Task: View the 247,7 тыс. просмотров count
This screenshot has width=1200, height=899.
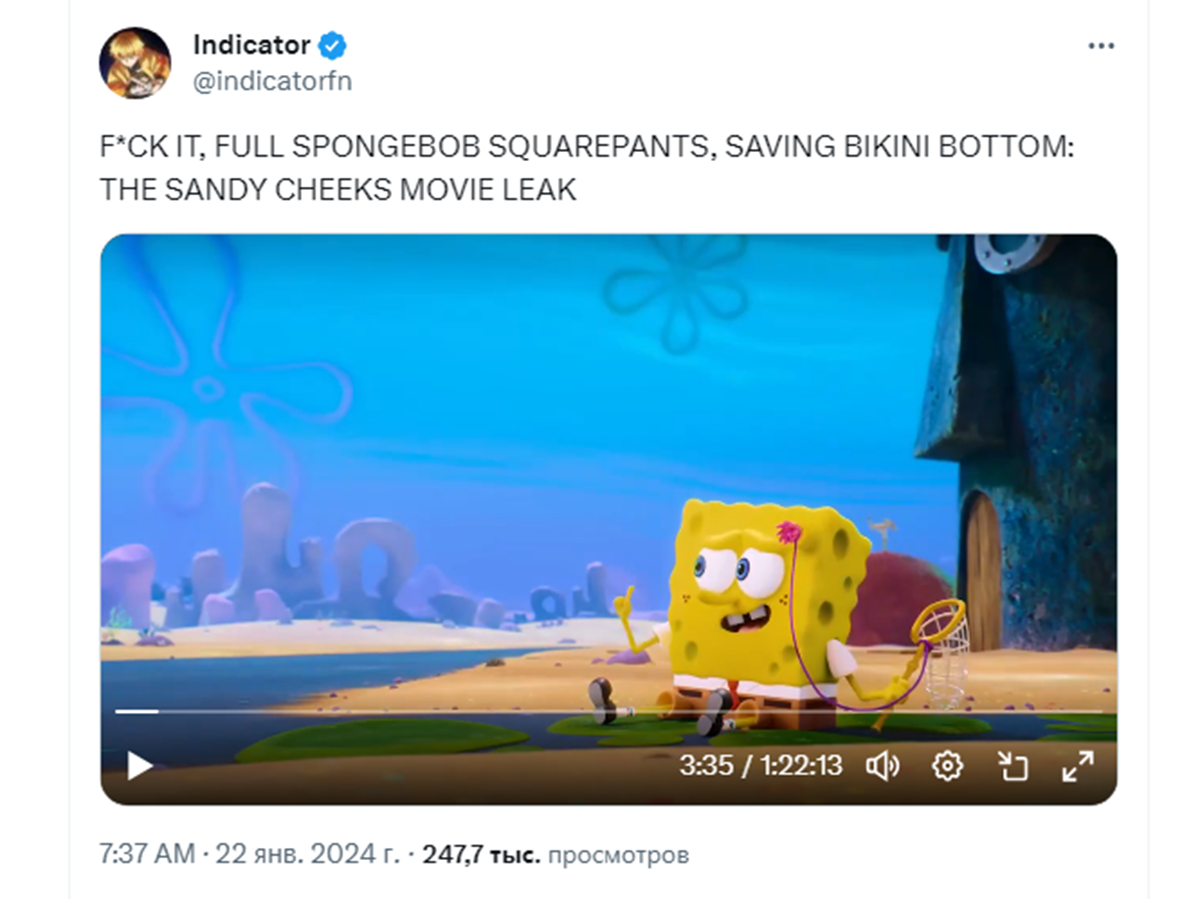Action: pyautogui.click(x=556, y=855)
